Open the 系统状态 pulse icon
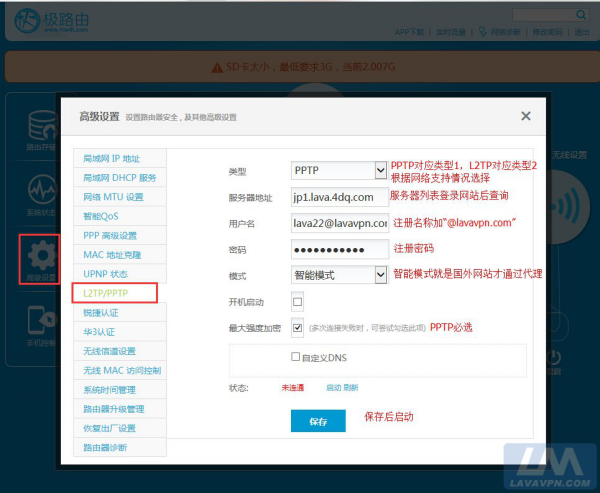The width and height of the screenshot is (600, 493). [x=42, y=189]
